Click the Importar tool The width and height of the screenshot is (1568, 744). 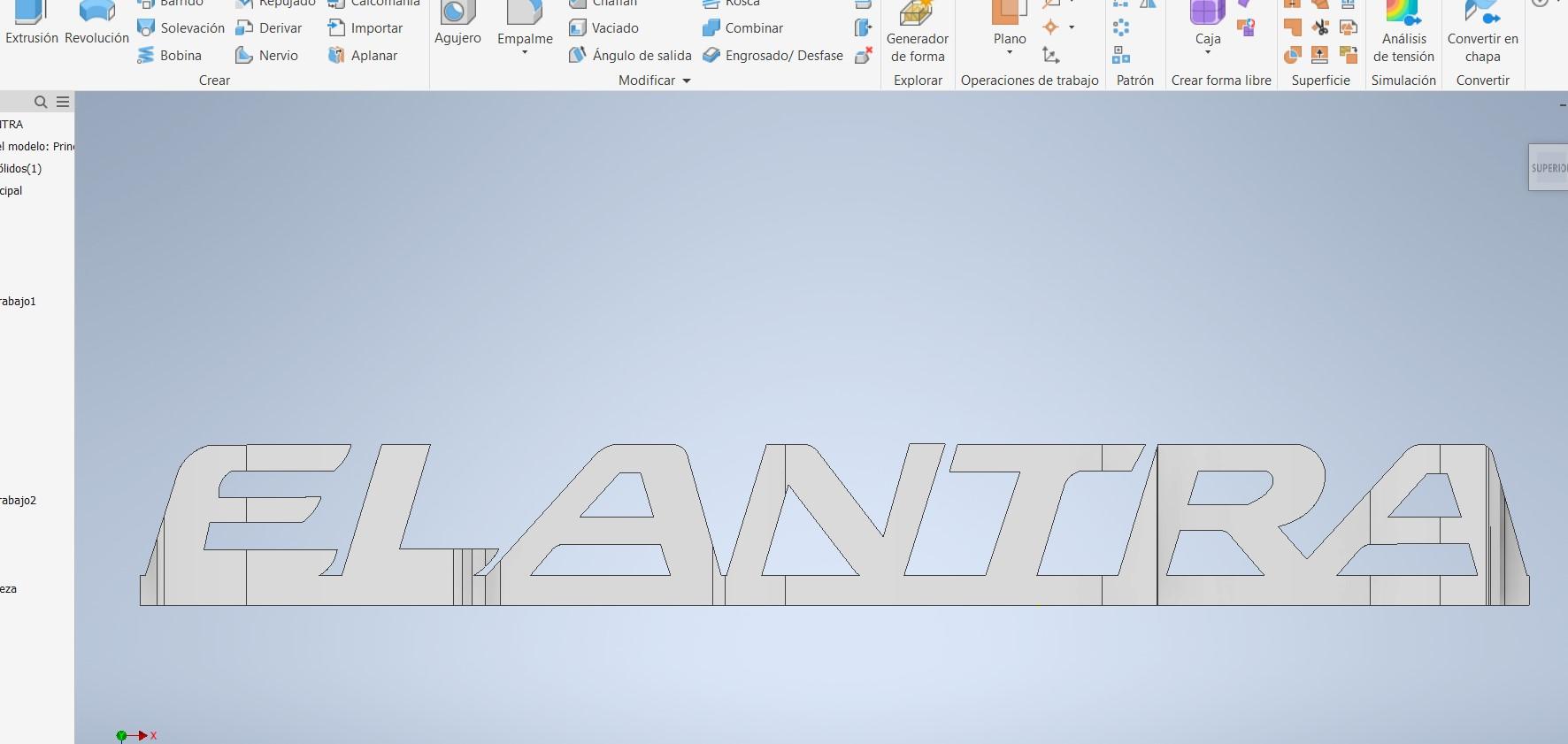(365, 28)
